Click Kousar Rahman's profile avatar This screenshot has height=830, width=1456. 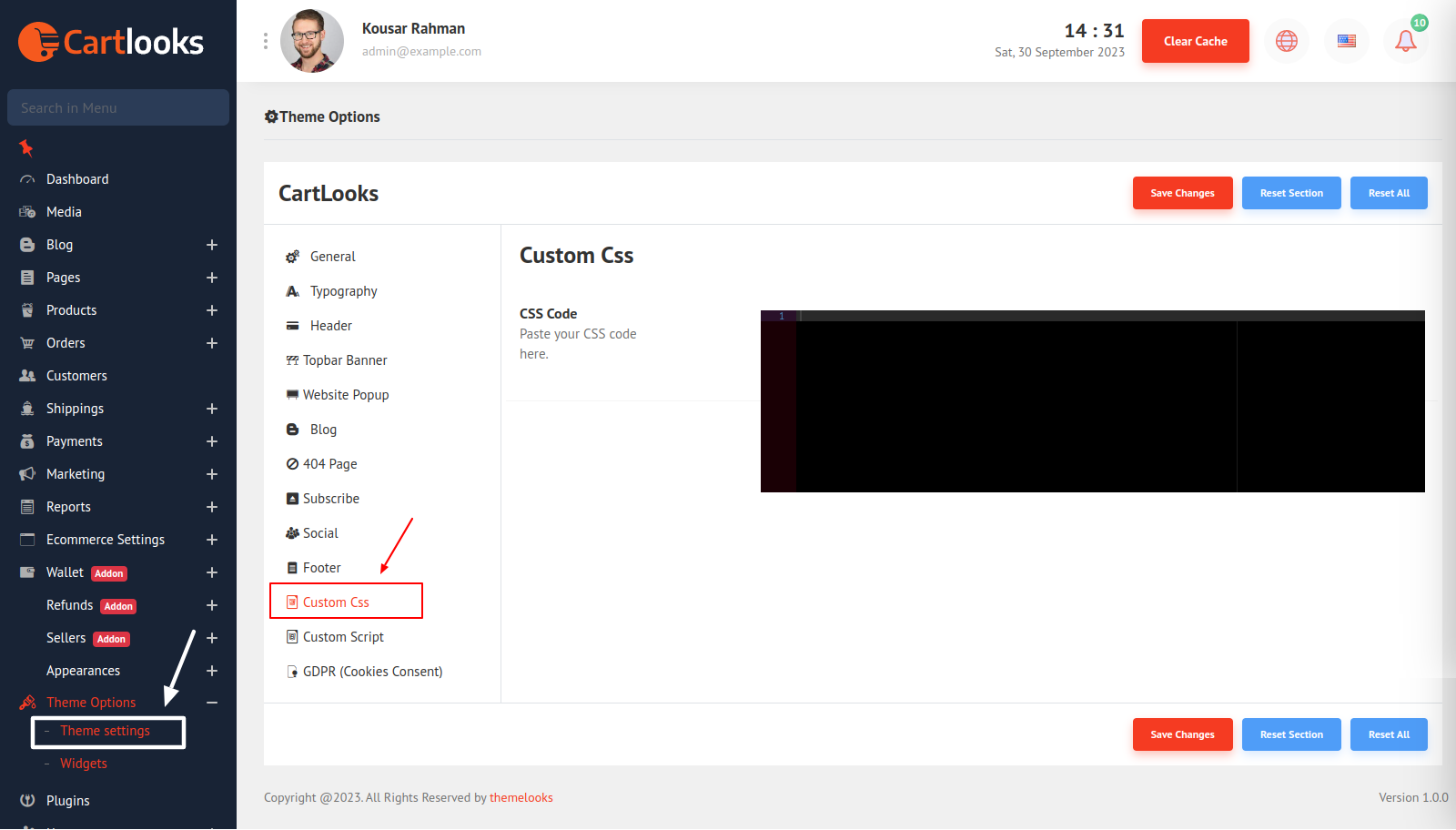312,41
